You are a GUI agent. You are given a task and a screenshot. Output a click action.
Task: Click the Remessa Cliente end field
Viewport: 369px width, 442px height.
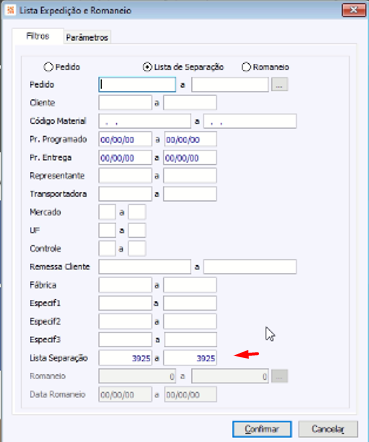point(250,267)
